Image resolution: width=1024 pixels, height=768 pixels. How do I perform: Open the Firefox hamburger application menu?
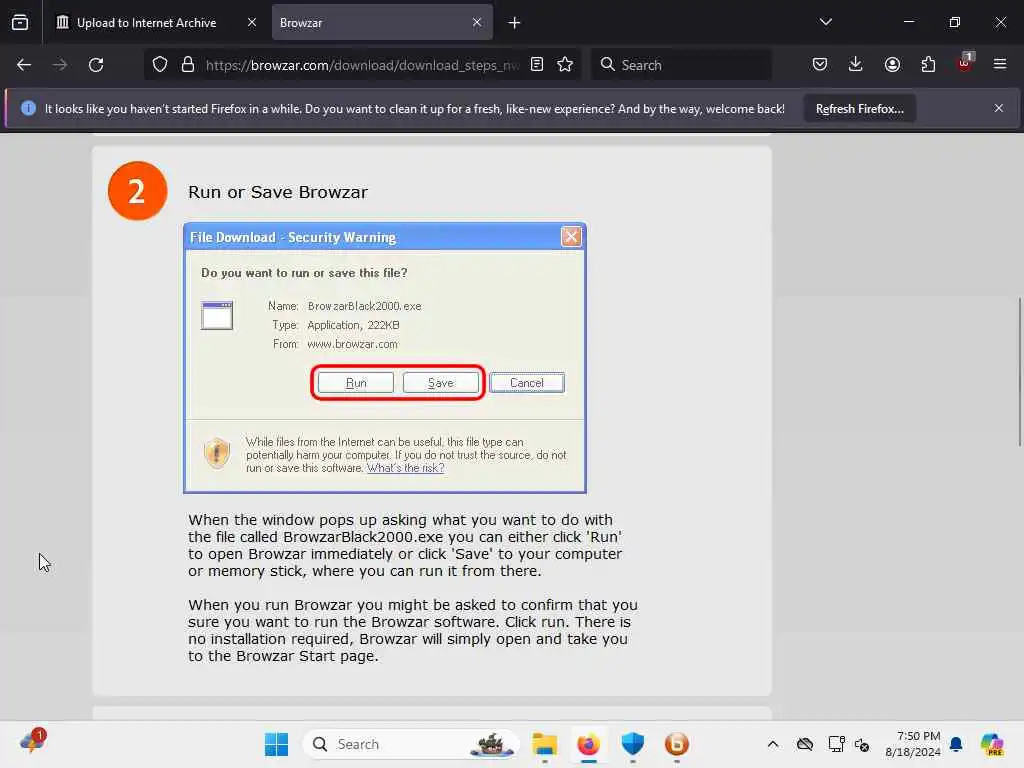coord(1000,65)
